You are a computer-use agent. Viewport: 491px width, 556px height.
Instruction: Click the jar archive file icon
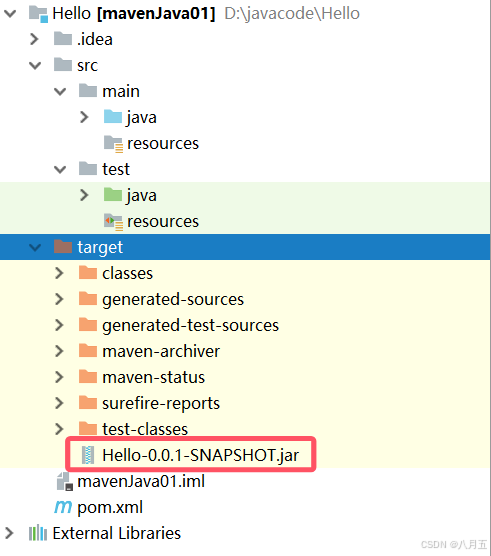88,455
